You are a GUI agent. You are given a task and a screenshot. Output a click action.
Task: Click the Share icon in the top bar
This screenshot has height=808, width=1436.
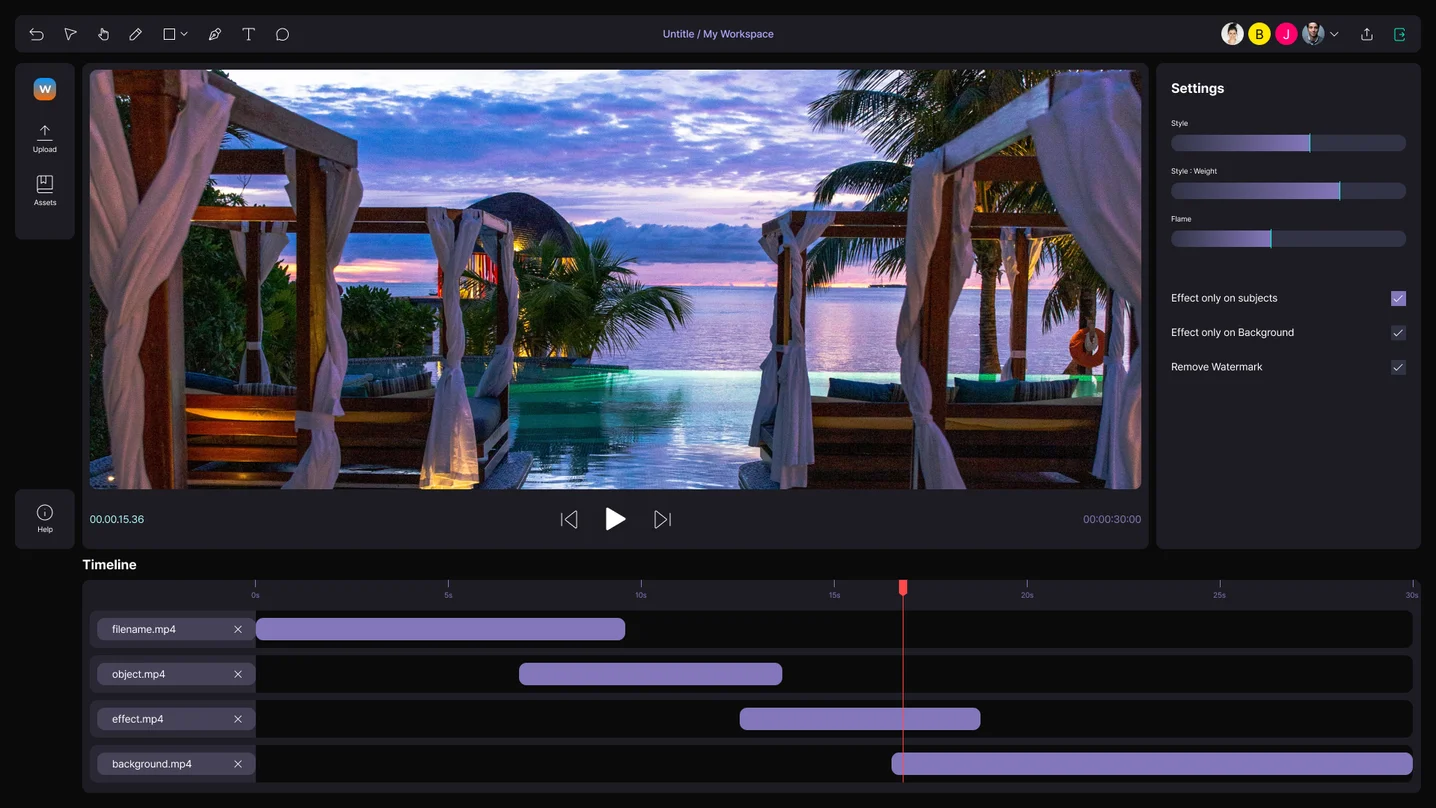[1366, 33]
